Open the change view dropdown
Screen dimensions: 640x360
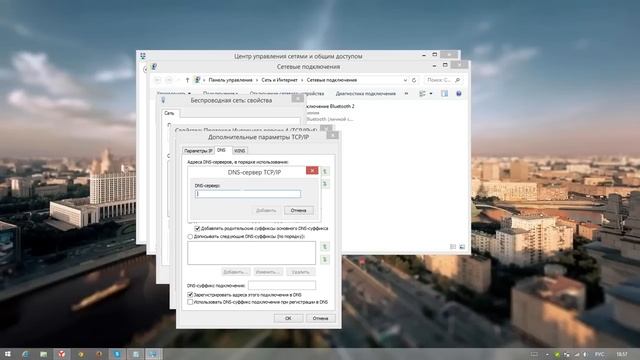(431, 93)
